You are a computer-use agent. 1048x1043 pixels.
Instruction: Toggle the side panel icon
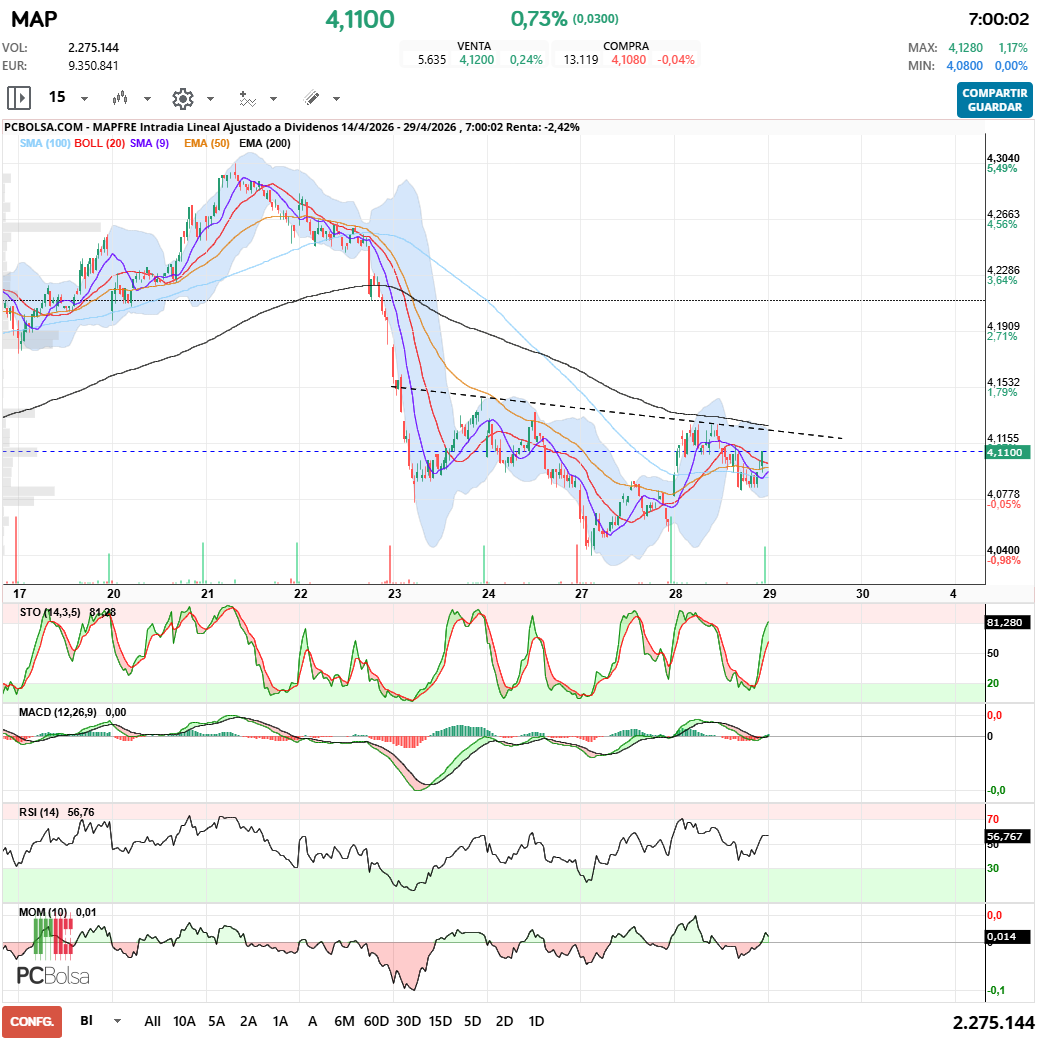19,98
